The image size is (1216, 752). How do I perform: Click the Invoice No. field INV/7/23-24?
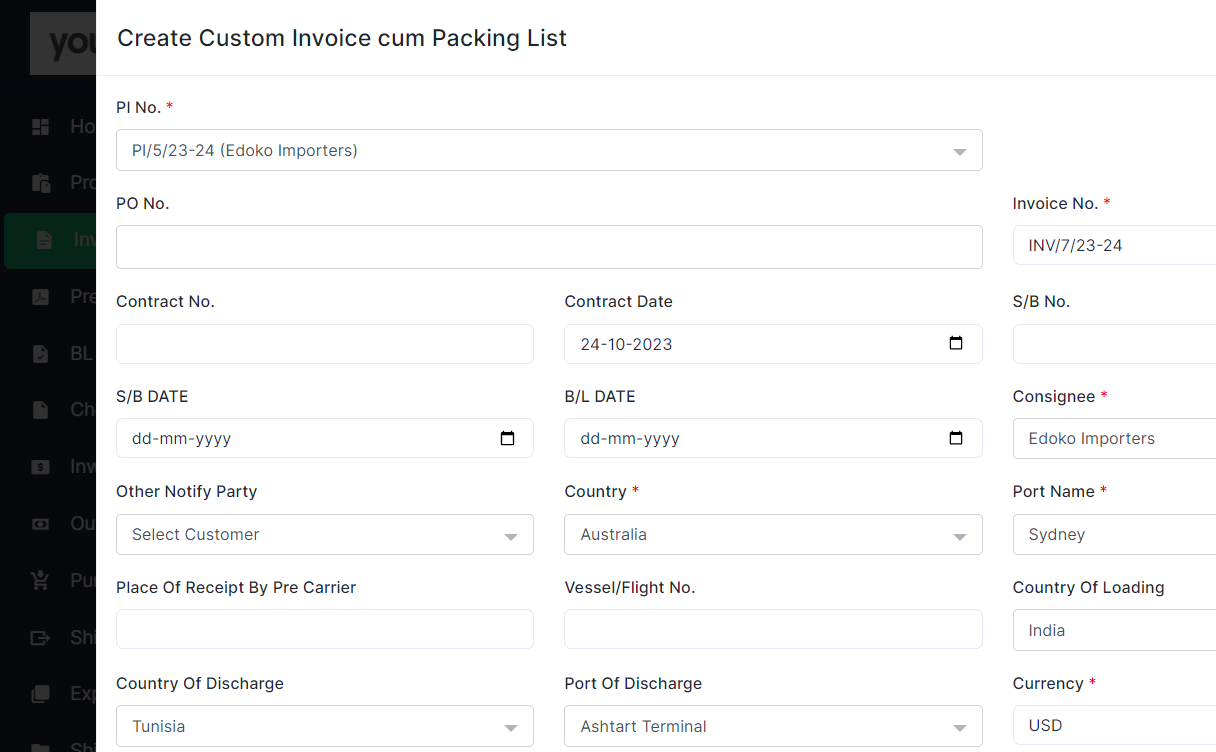click(1114, 245)
